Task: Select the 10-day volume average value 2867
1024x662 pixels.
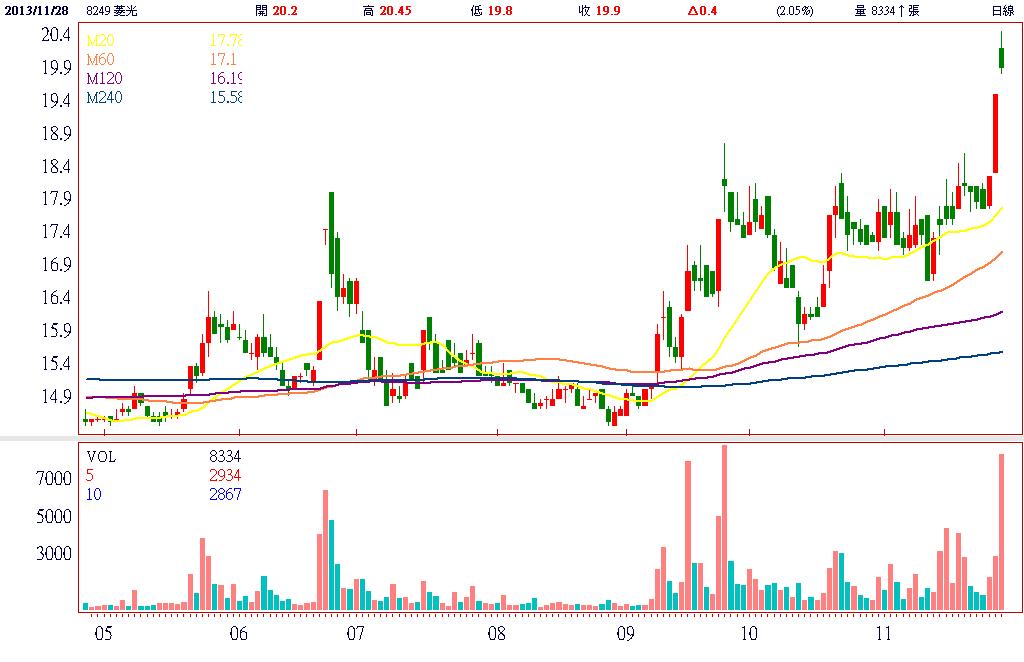Action: (x=225, y=494)
